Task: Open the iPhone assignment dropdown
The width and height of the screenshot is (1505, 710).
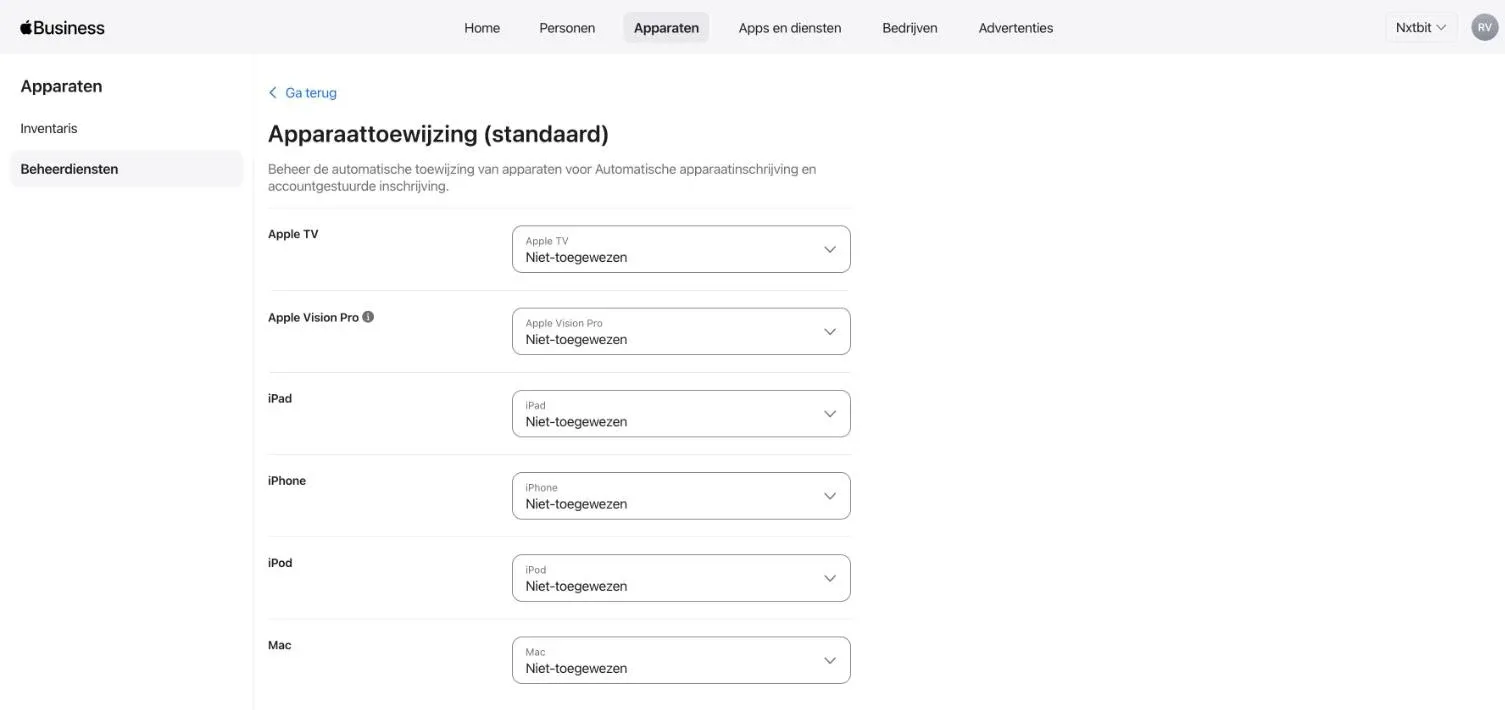Action: [681, 496]
